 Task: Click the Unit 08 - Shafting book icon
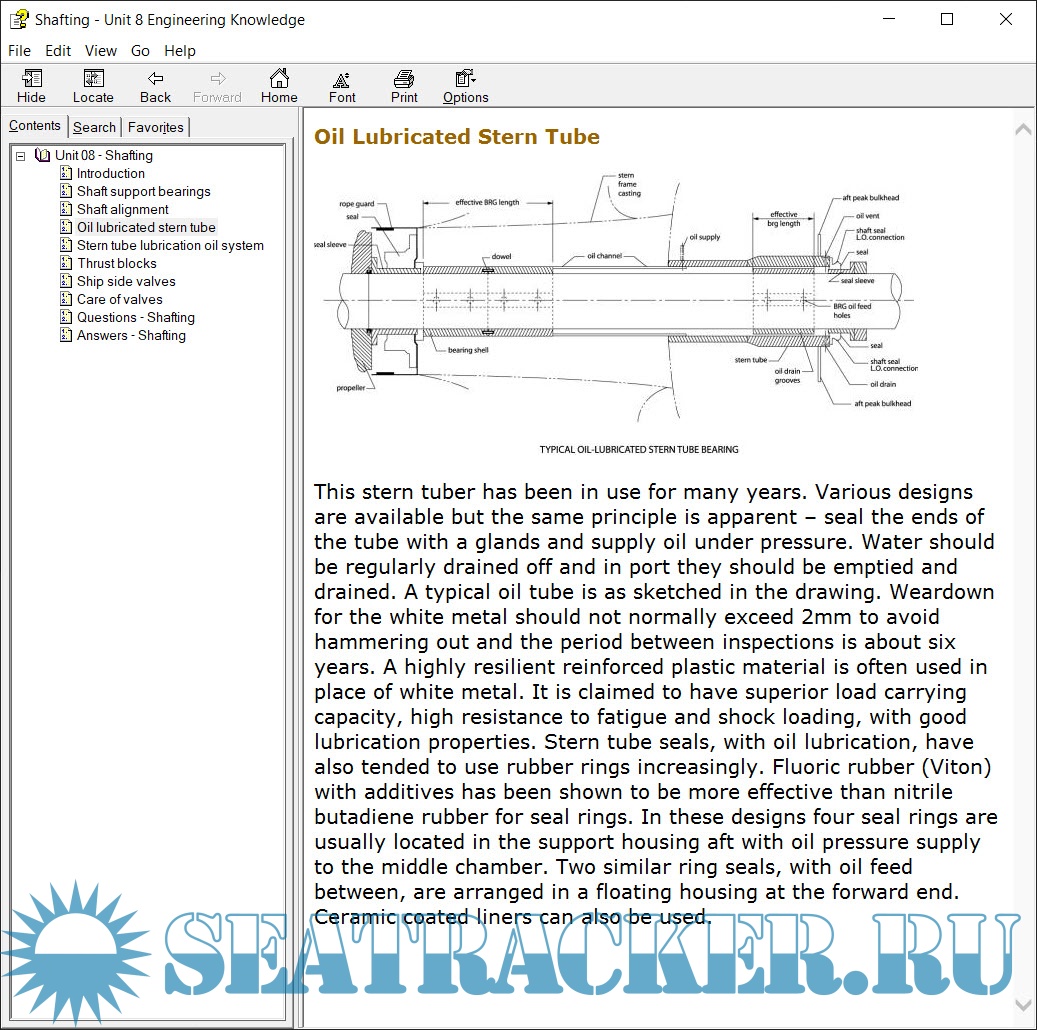pyautogui.click(x=42, y=155)
